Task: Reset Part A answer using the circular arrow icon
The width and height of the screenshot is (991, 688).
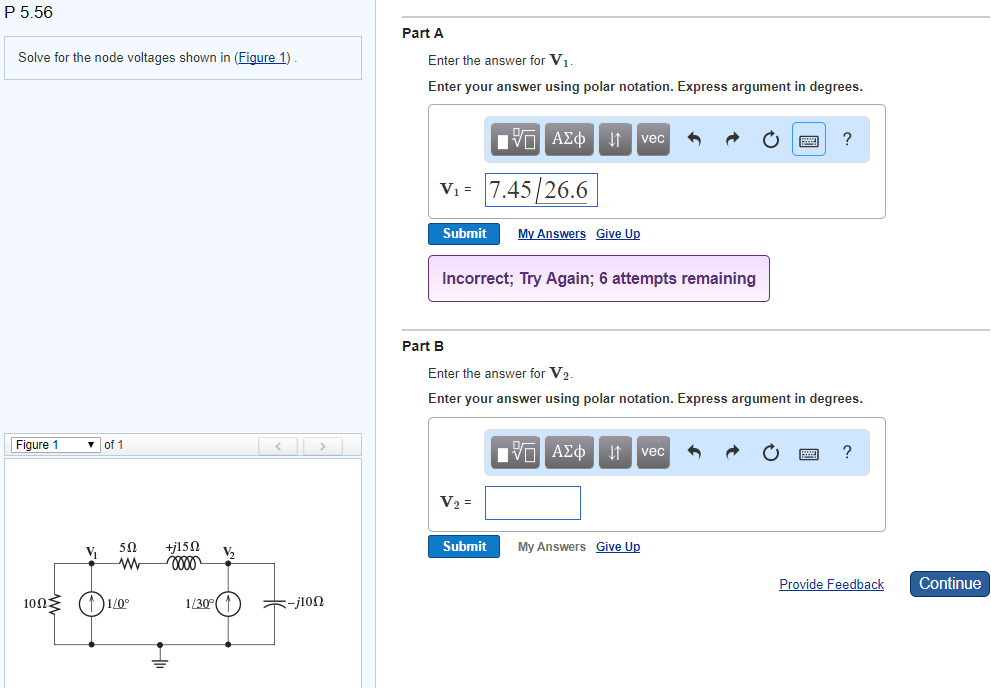Action: [770, 139]
